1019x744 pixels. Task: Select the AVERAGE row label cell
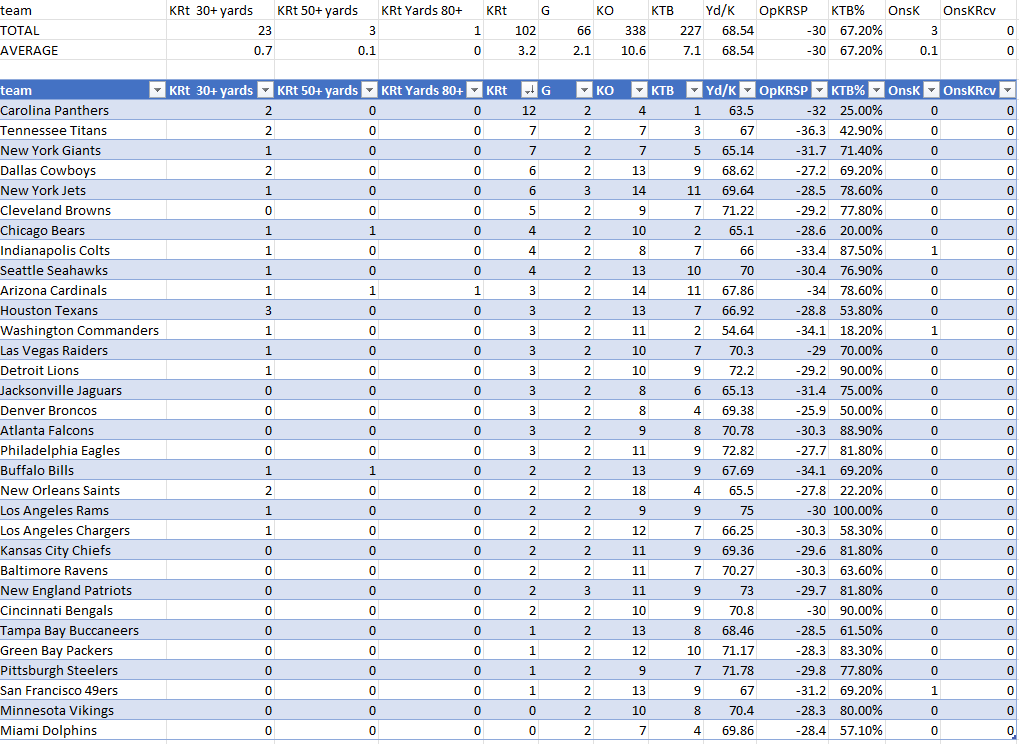coord(83,51)
